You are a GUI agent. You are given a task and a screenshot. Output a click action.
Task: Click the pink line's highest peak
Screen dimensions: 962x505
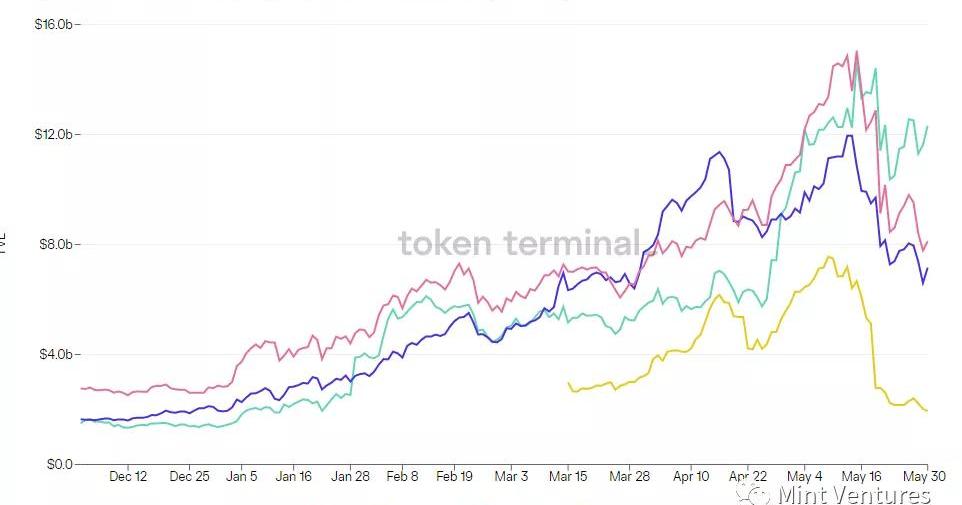[x=856, y=51]
